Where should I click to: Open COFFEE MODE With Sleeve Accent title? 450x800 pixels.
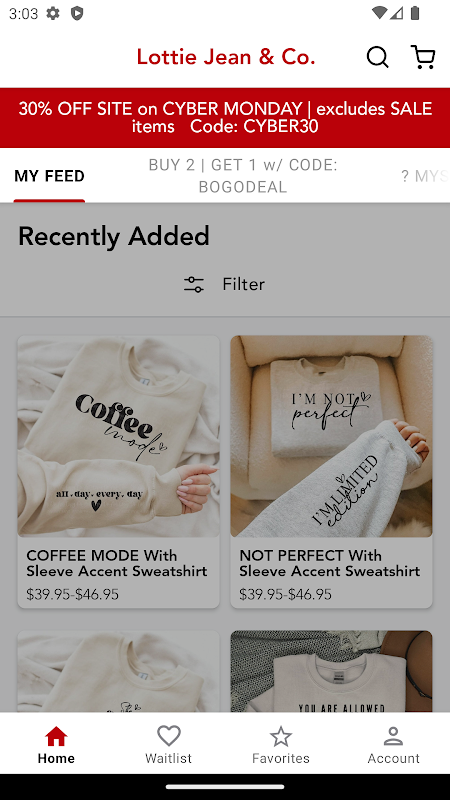[x=117, y=563]
